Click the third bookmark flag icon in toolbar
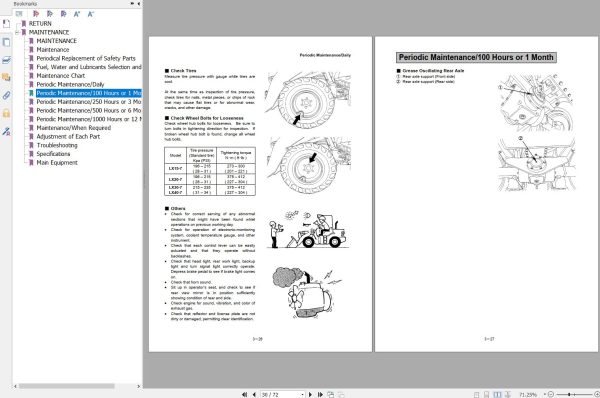 tap(64, 14)
